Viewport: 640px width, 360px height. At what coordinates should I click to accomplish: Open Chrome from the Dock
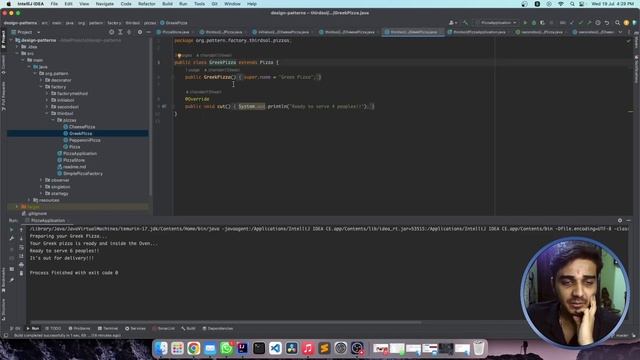point(193,348)
